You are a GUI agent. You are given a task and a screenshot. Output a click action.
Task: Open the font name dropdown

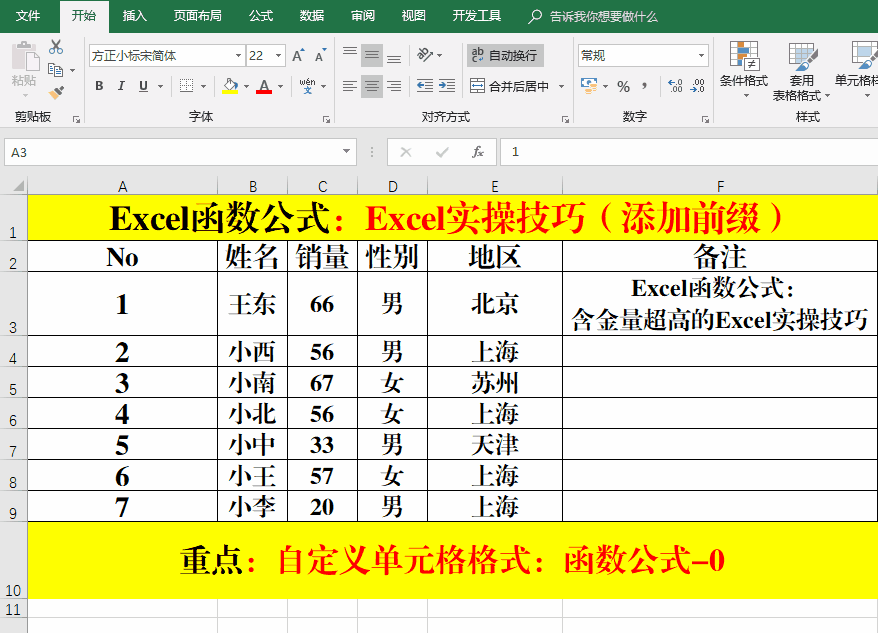click(x=238, y=56)
